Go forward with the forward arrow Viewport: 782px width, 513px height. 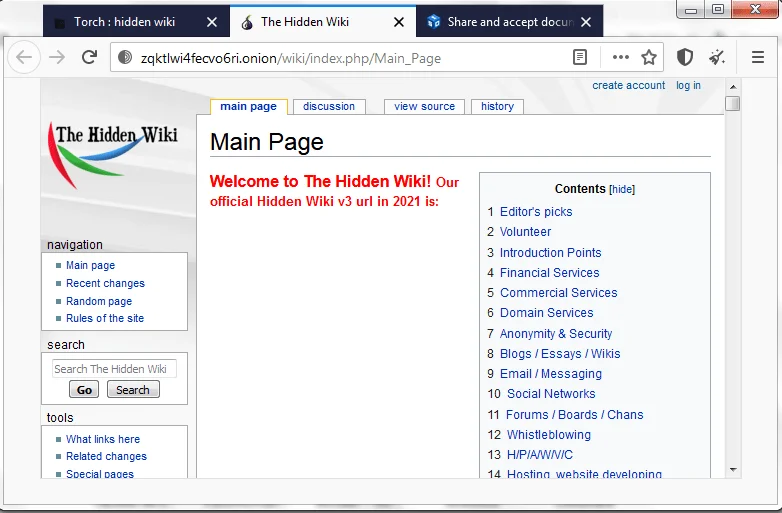coord(57,58)
